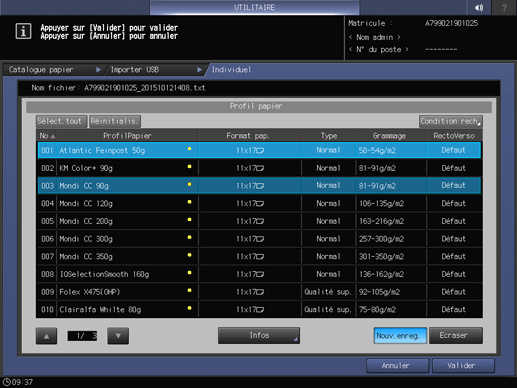Click the yellow dot on the IOSelectionSmooth 160g row
Viewport: 517px width, 388px height.
(189, 273)
